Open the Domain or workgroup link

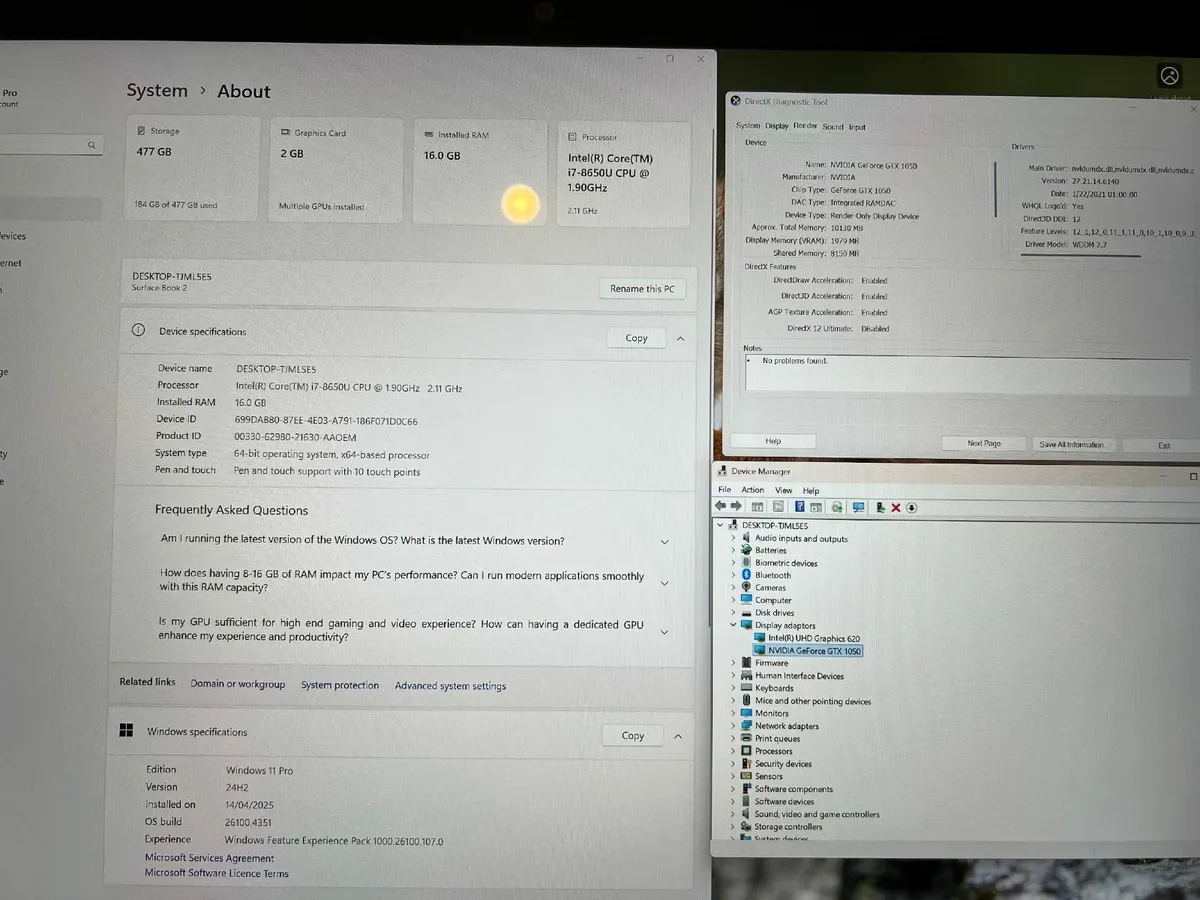click(238, 684)
